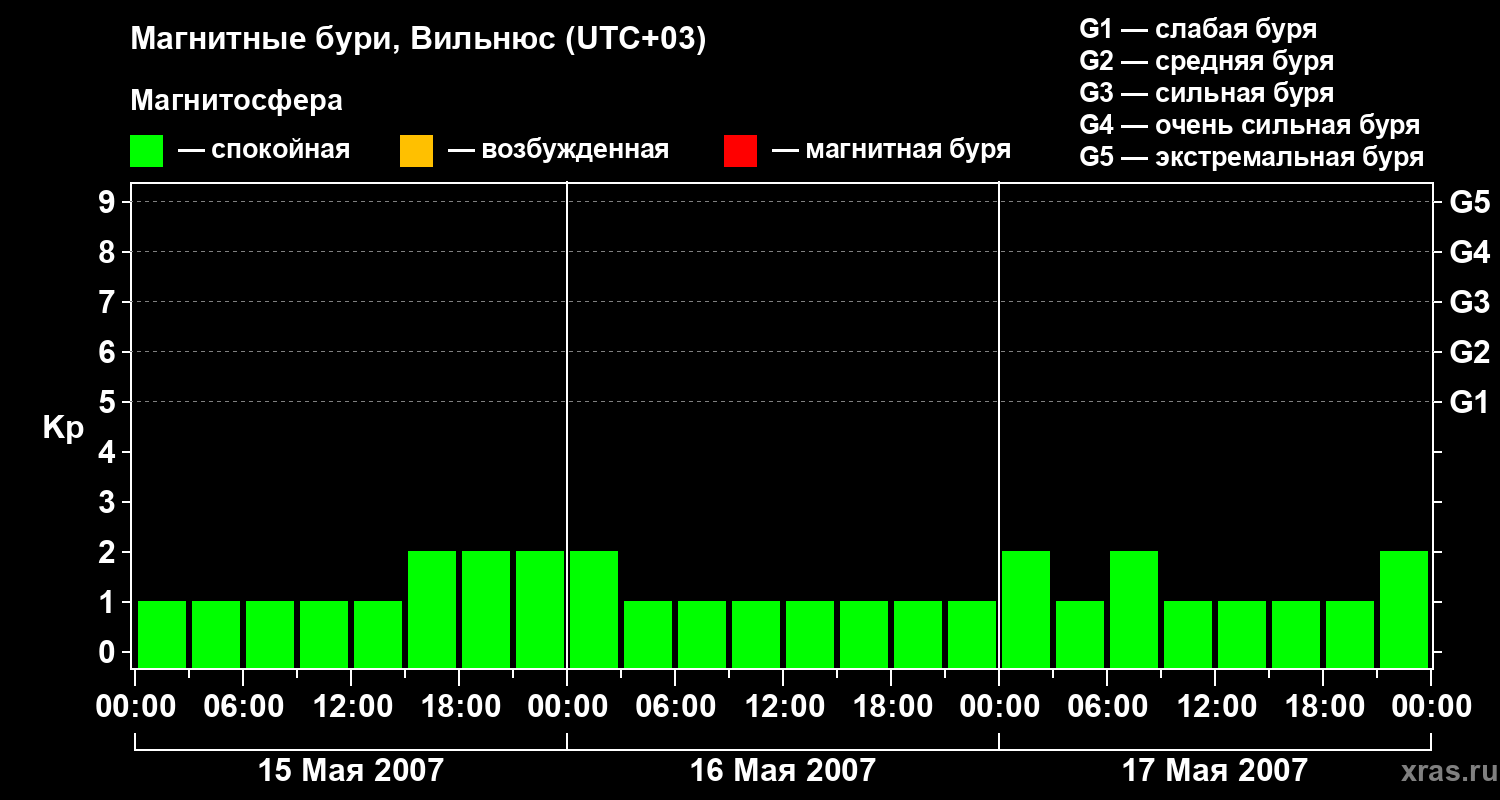The width and height of the screenshot is (1500, 800).
Task: Click the '15 Мая 2007' date label
Action: point(350,770)
